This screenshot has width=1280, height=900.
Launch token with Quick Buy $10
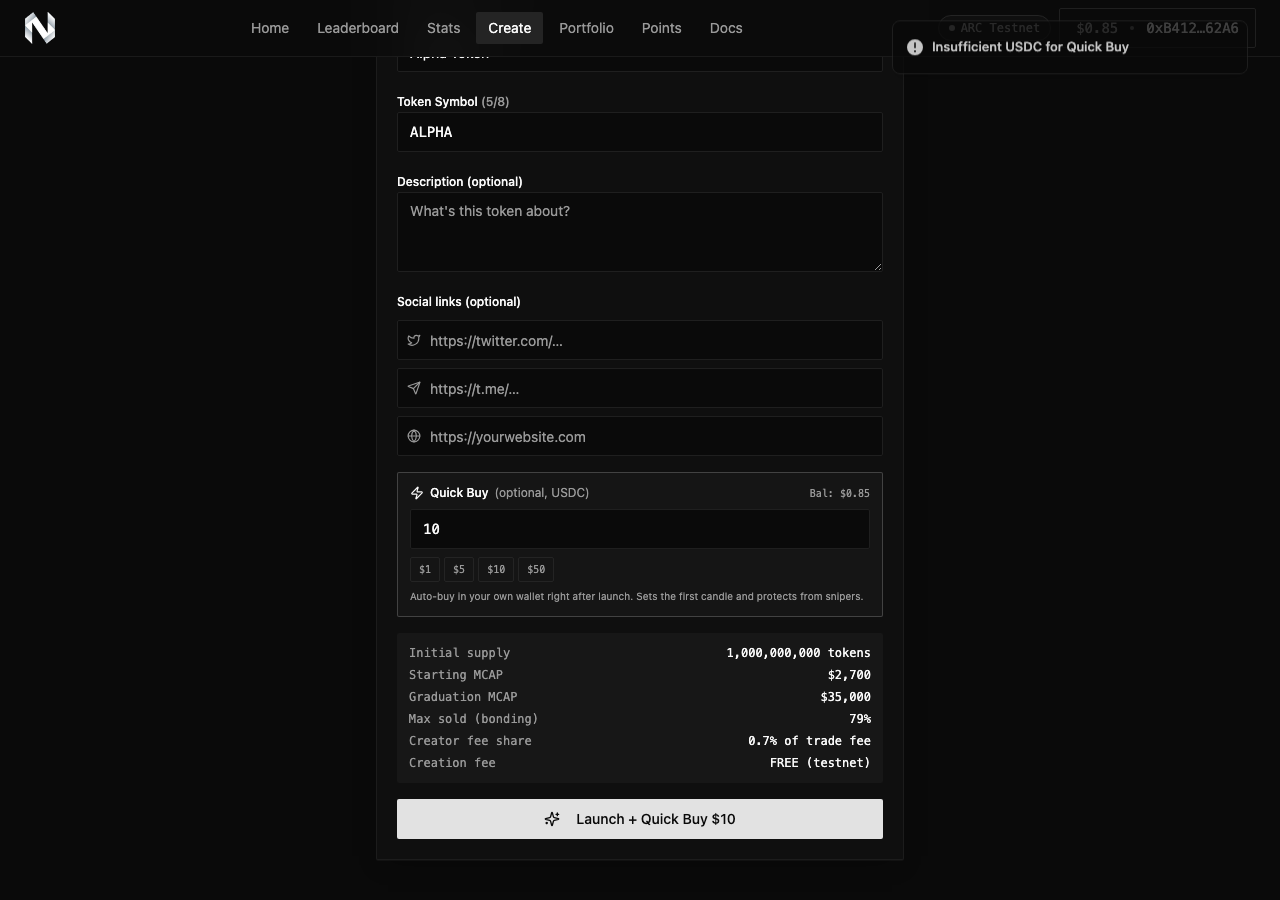640,819
